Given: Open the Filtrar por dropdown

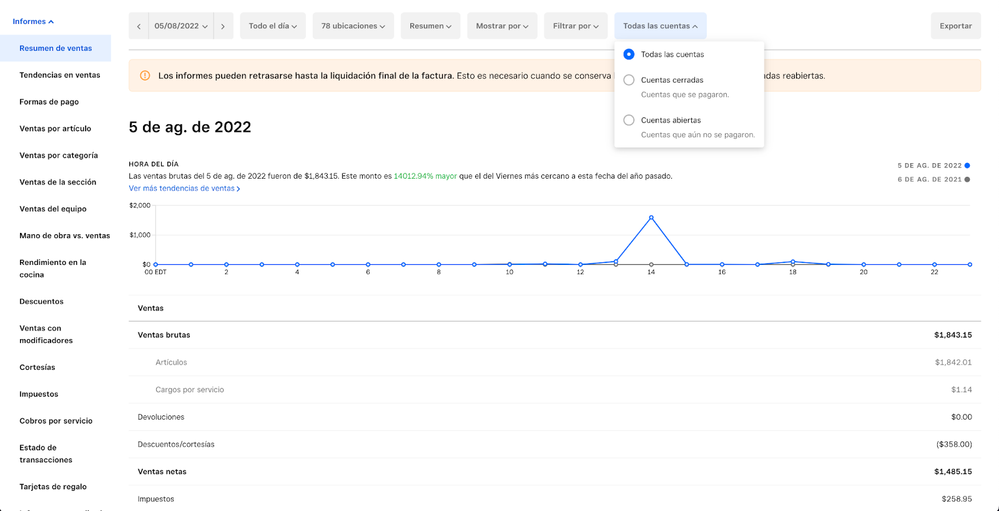Looking at the screenshot, I should coord(576,26).
